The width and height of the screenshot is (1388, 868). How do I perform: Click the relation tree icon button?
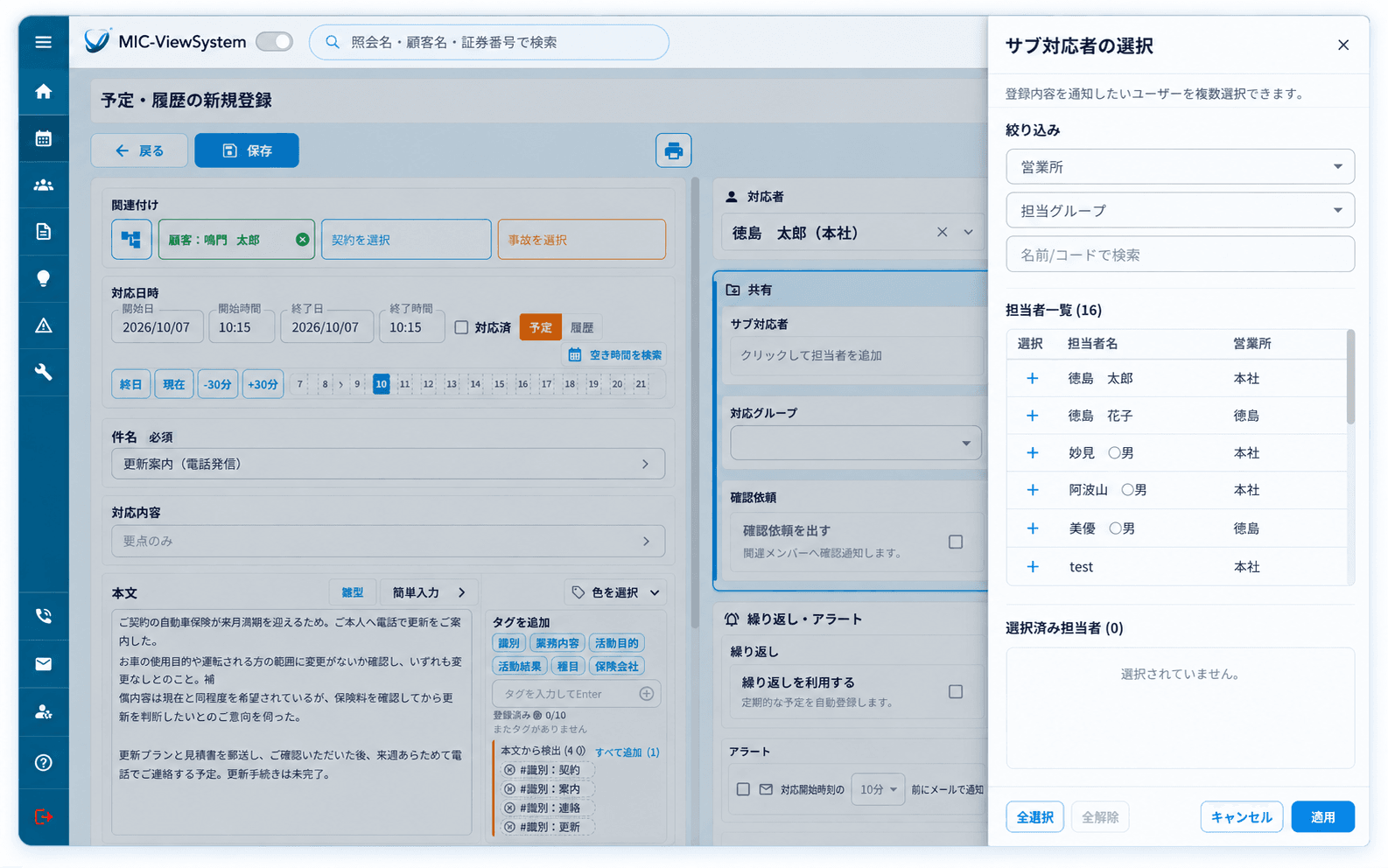click(x=131, y=239)
